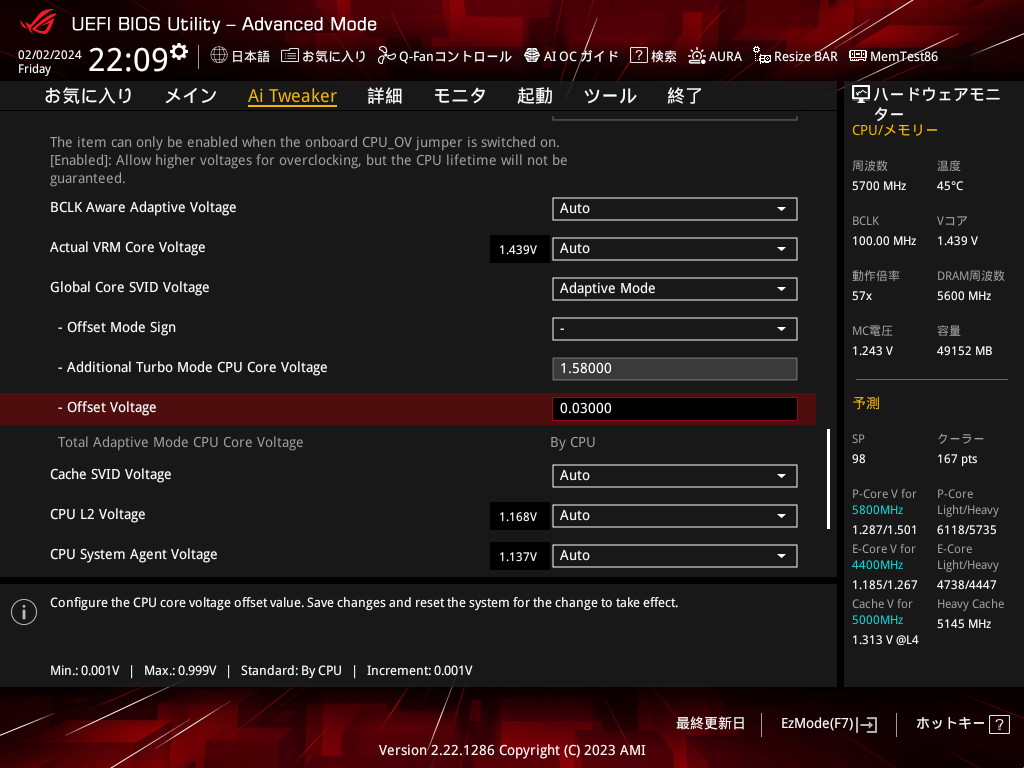The width and height of the screenshot is (1024, 768).
Task: Open the お気に入り tab
Action: pos(88,96)
